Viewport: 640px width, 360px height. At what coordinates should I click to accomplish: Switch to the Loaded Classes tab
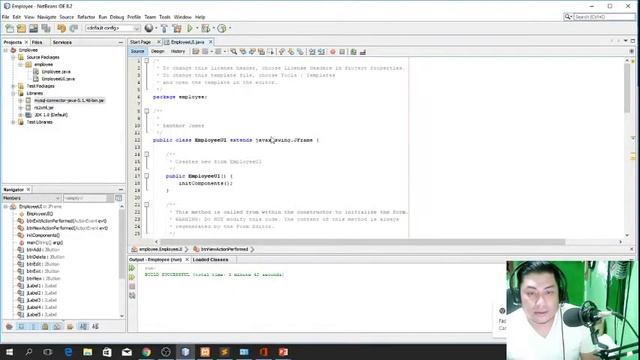pos(210,260)
